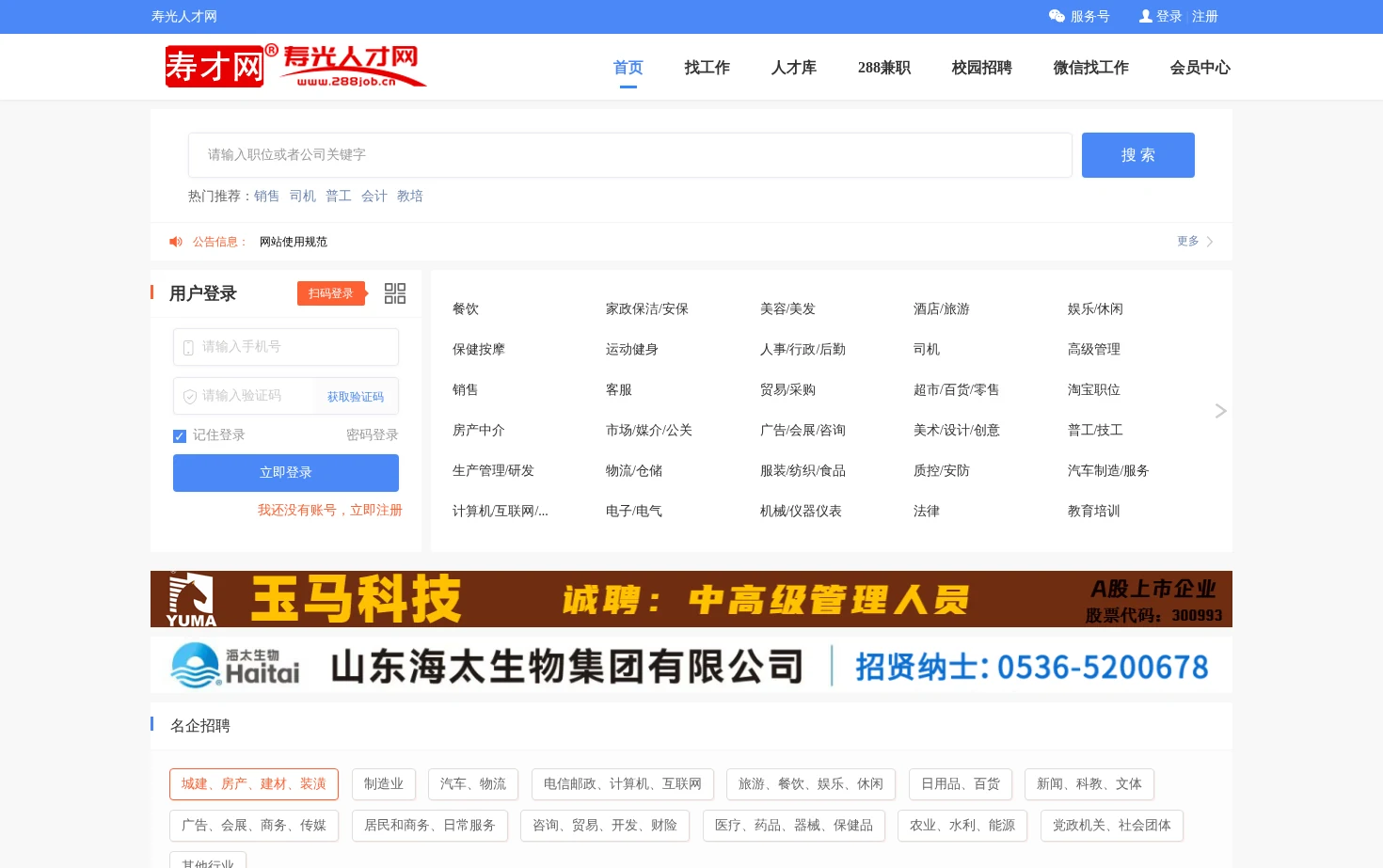The height and width of the screenshot is (868, 1383).
Task: Open 物流/仓储 job category
Action: click(x=634, y=470)
